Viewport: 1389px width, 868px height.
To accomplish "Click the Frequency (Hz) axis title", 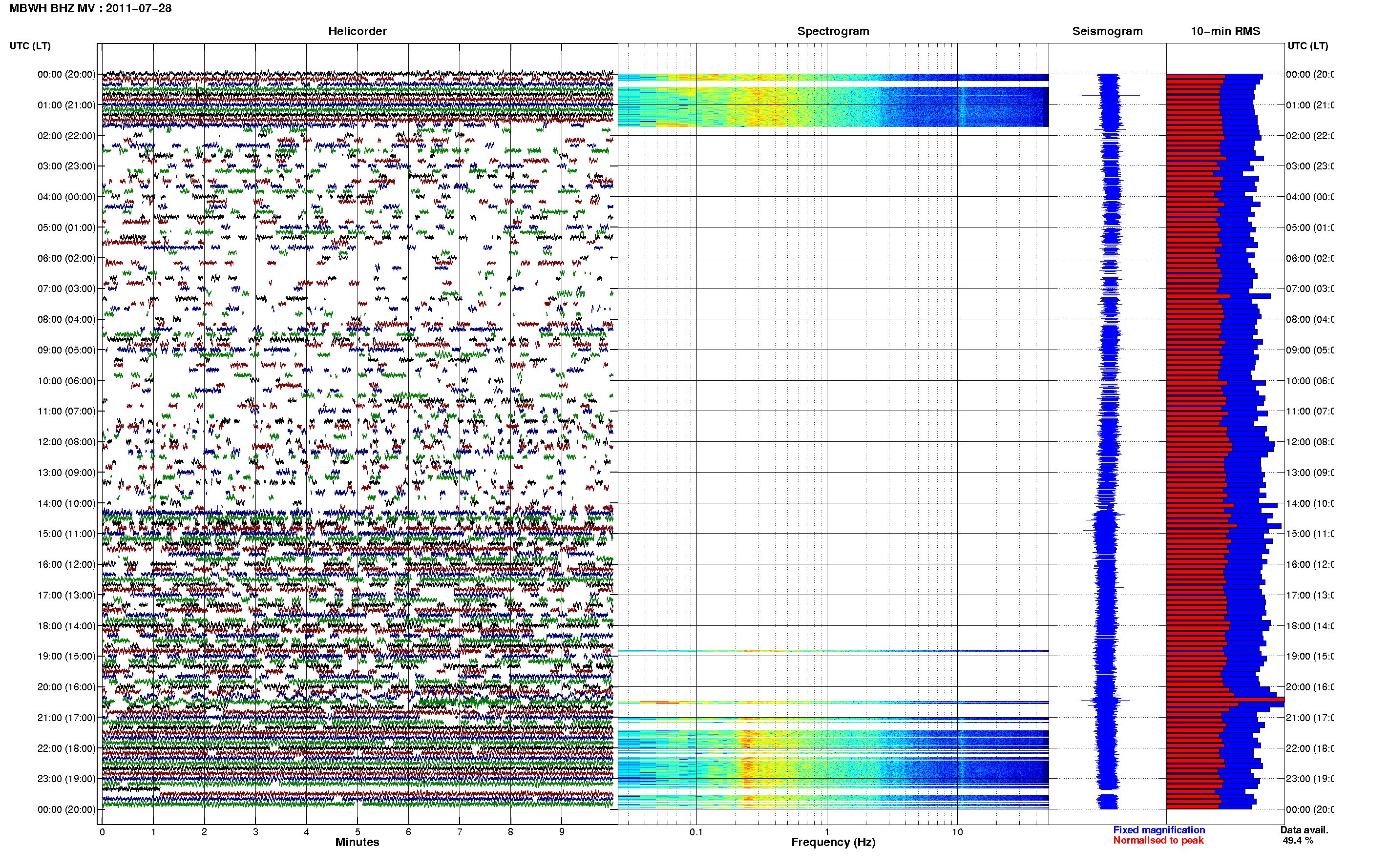I will point(833,842).
